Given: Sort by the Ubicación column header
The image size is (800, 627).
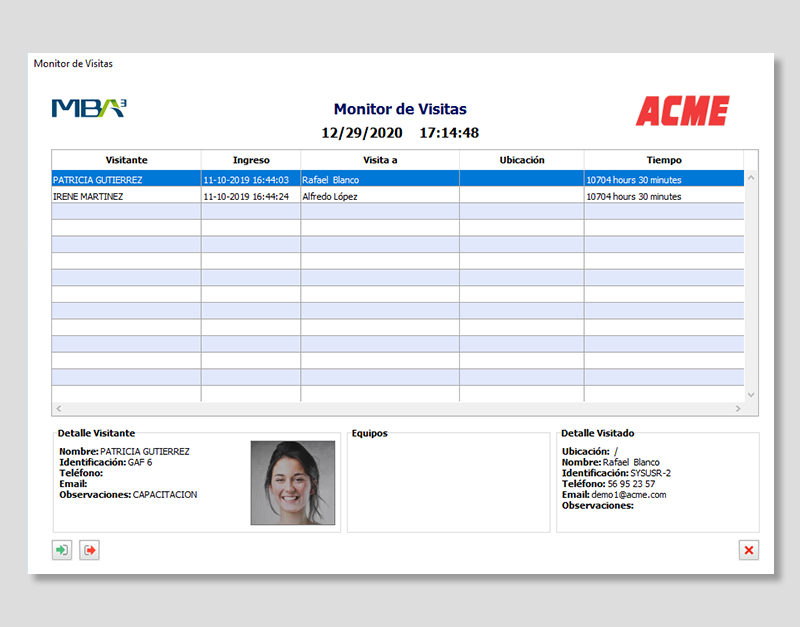Looking at the screenshot, I should 521,160.
